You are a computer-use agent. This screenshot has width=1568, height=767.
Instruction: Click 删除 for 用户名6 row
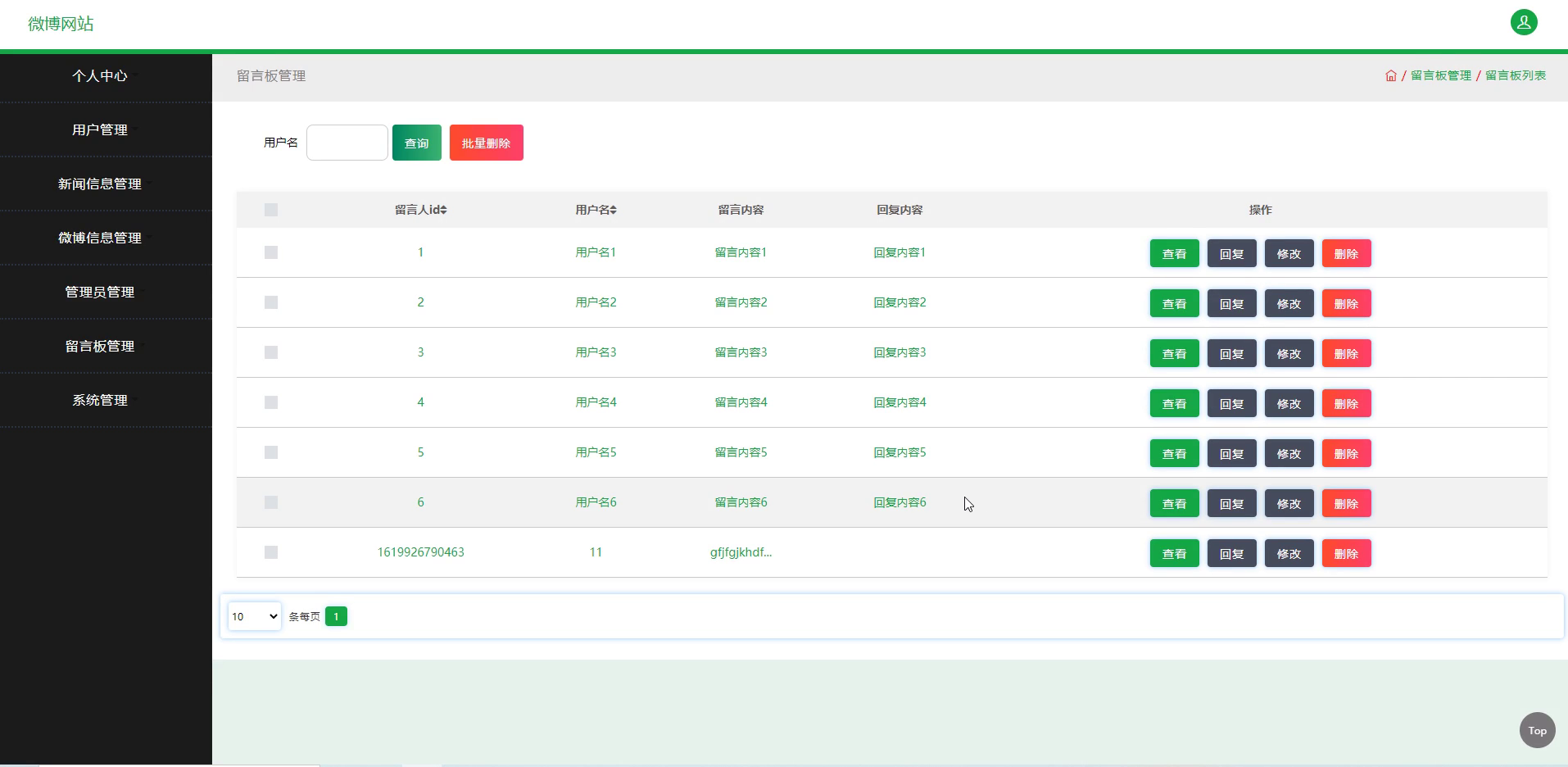coord(1347,503)
